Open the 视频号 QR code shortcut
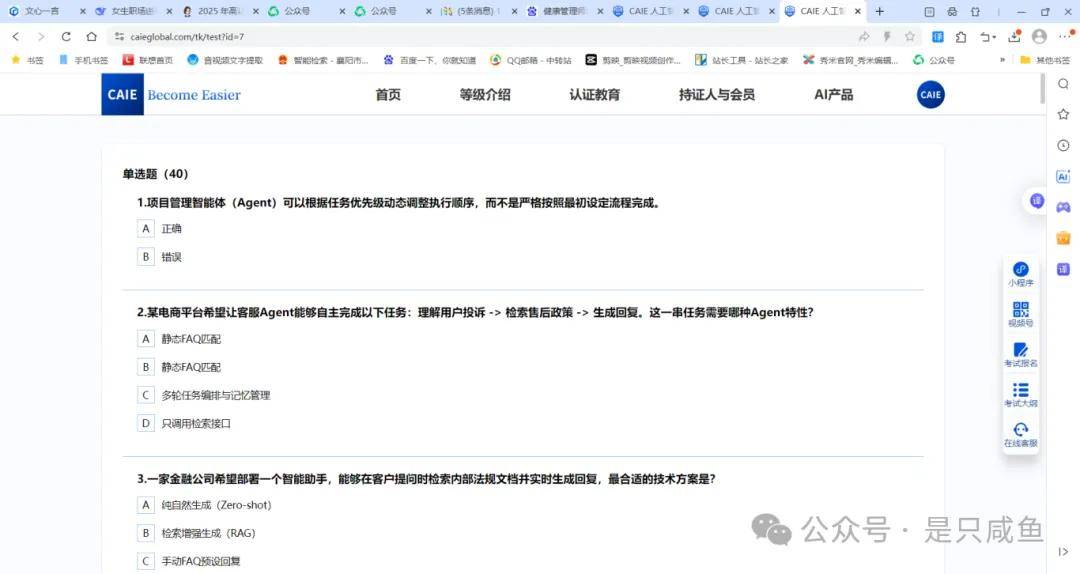 click(1021, 314)
